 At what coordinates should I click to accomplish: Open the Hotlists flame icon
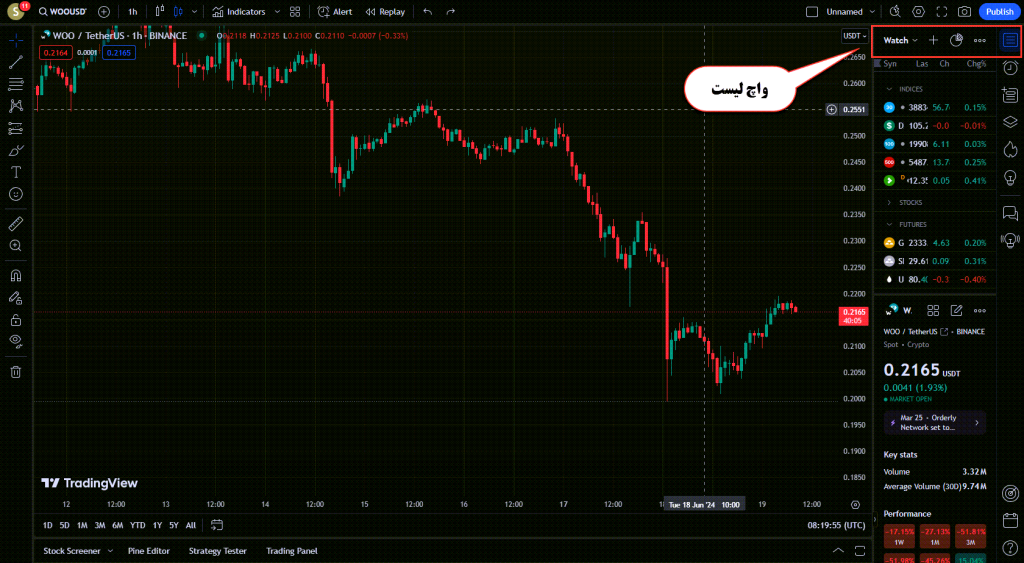coord(1010,150)
